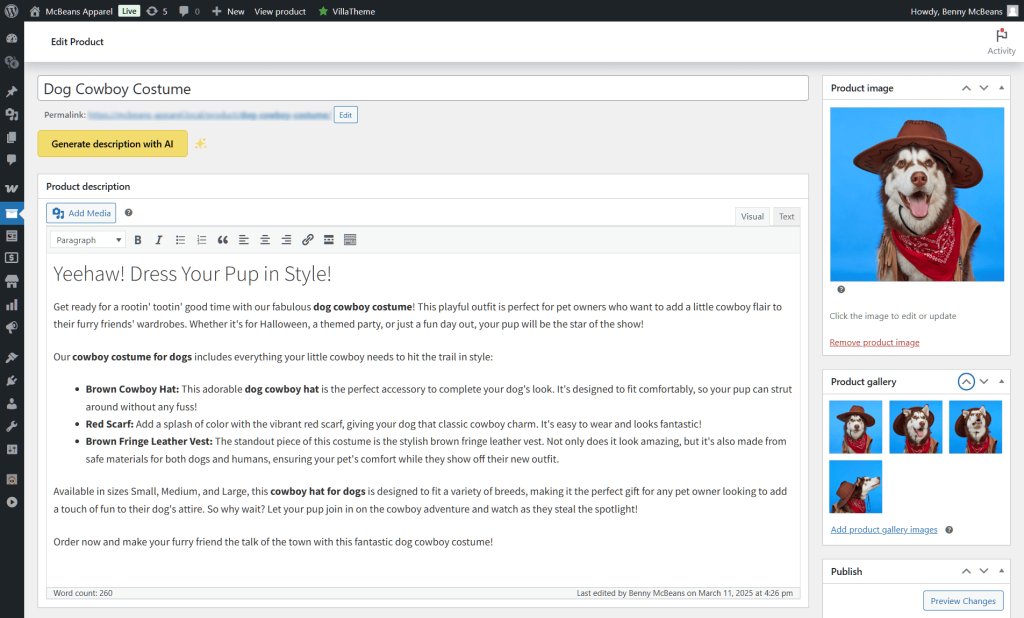The width and height of the screenshot is (1024, 618).
Task: Toggle bold formatting in the editor toolbar
Action: [138, 240]
